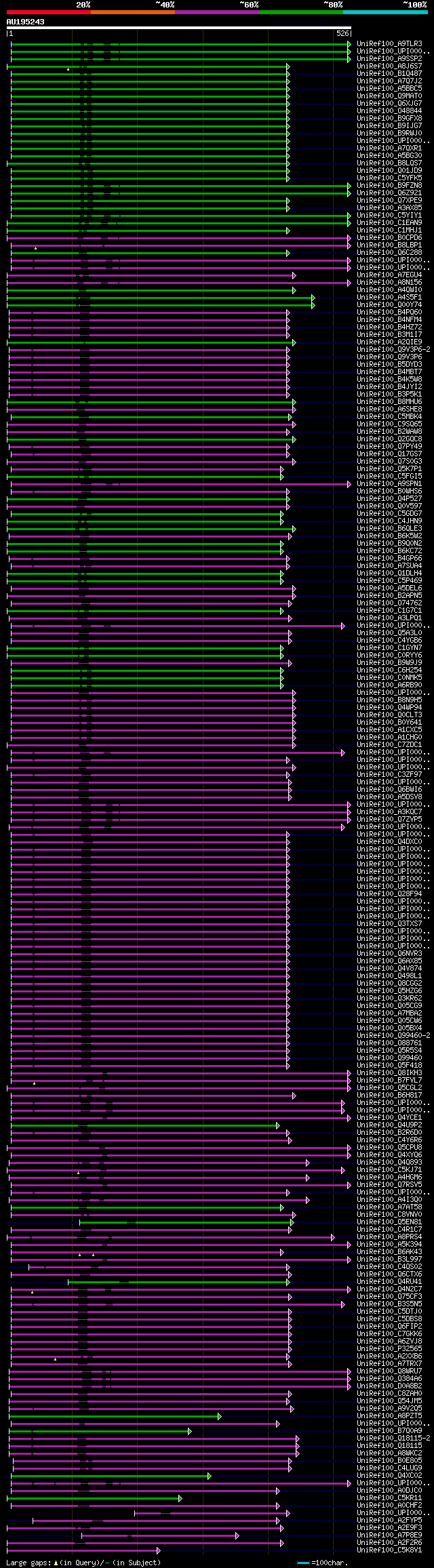Choose the UniRef100_B9IJG7 hit
434x1568 pixels.
(389, 126)
